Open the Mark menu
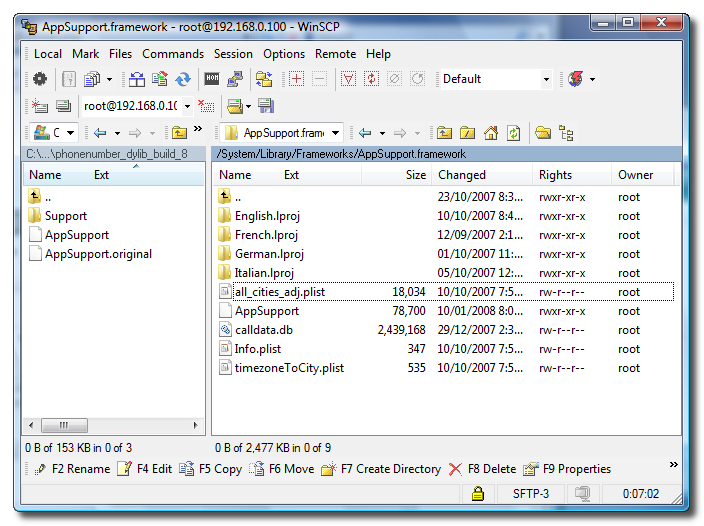Viewport: 704px width, 526px height. tap(85, 54)
